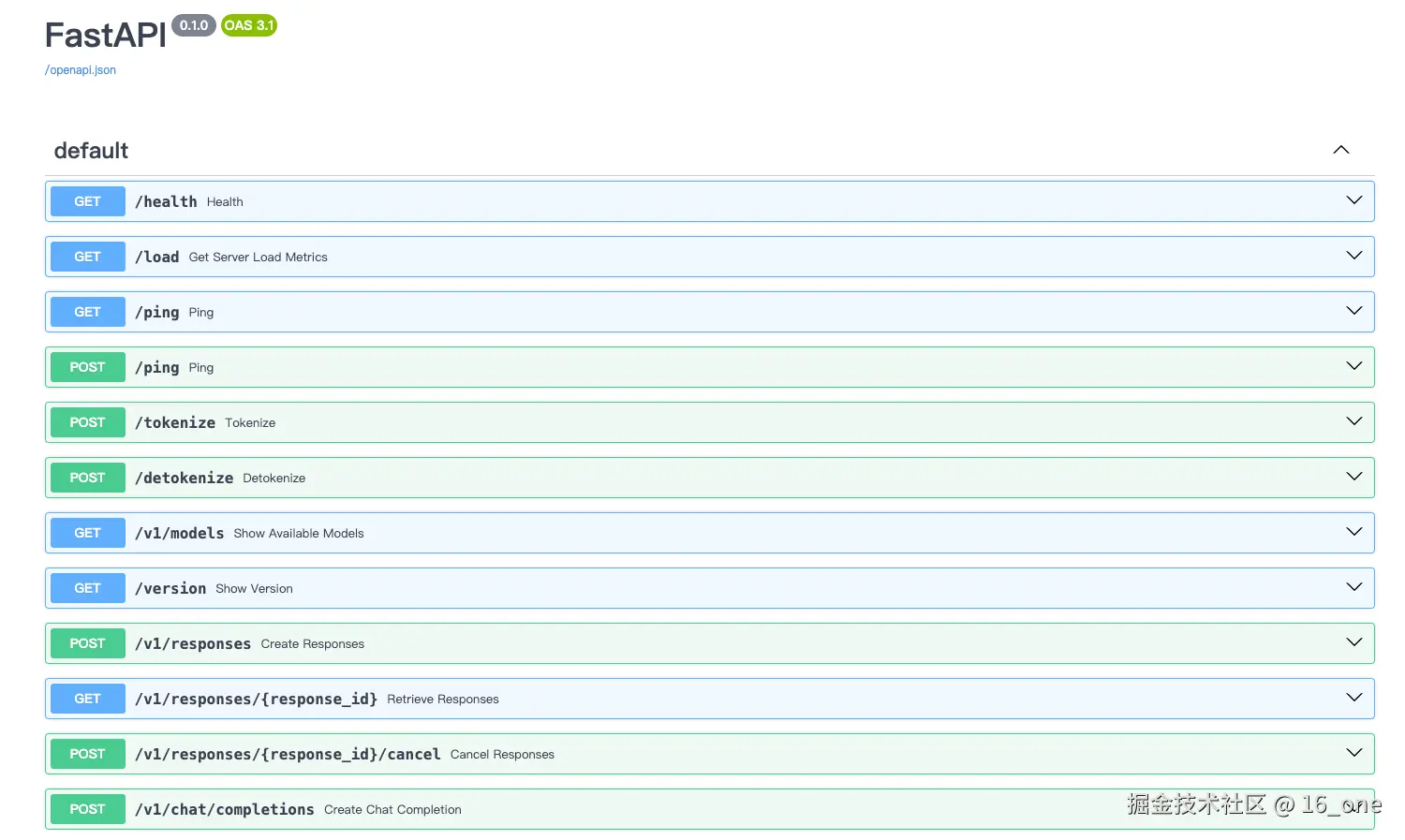Image resolution: width=1405 pixels, height=840 pixels.
Task: Select the /v1/models path text
Action: 179,533
